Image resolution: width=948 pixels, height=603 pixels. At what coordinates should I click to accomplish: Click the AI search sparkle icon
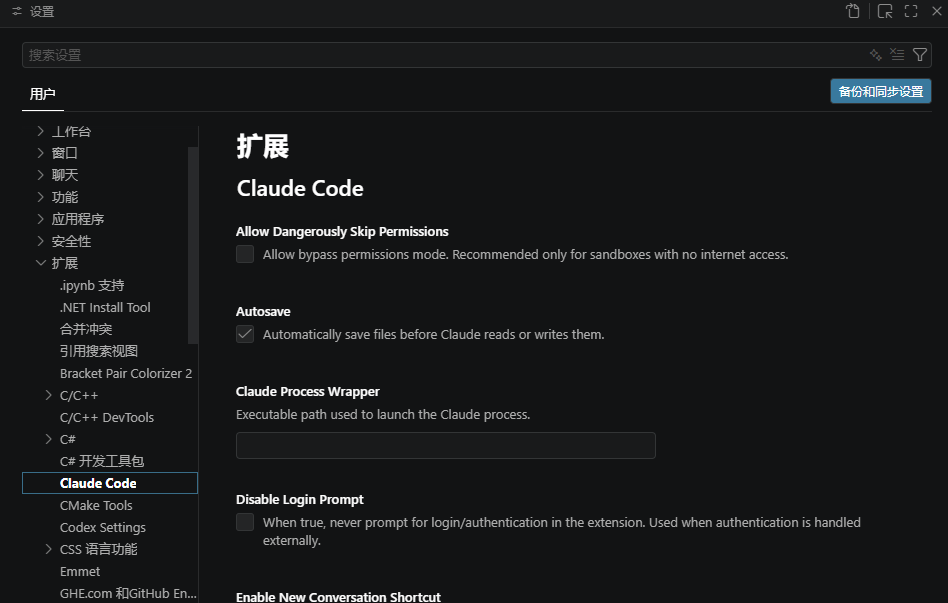(x=875, y=55)
